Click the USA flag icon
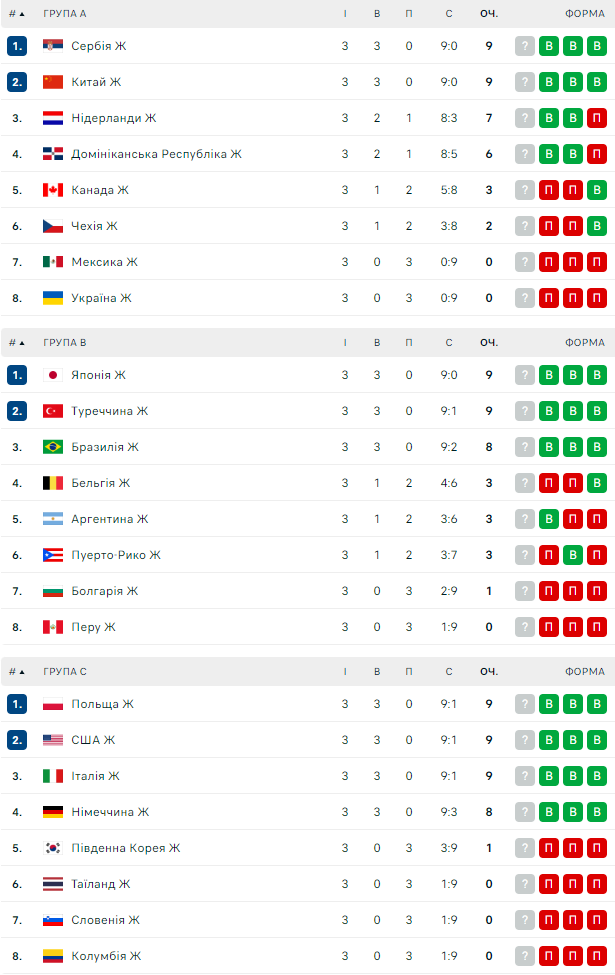Image resolution: width=615 pixels, height=975 pixels. [53, 740]
